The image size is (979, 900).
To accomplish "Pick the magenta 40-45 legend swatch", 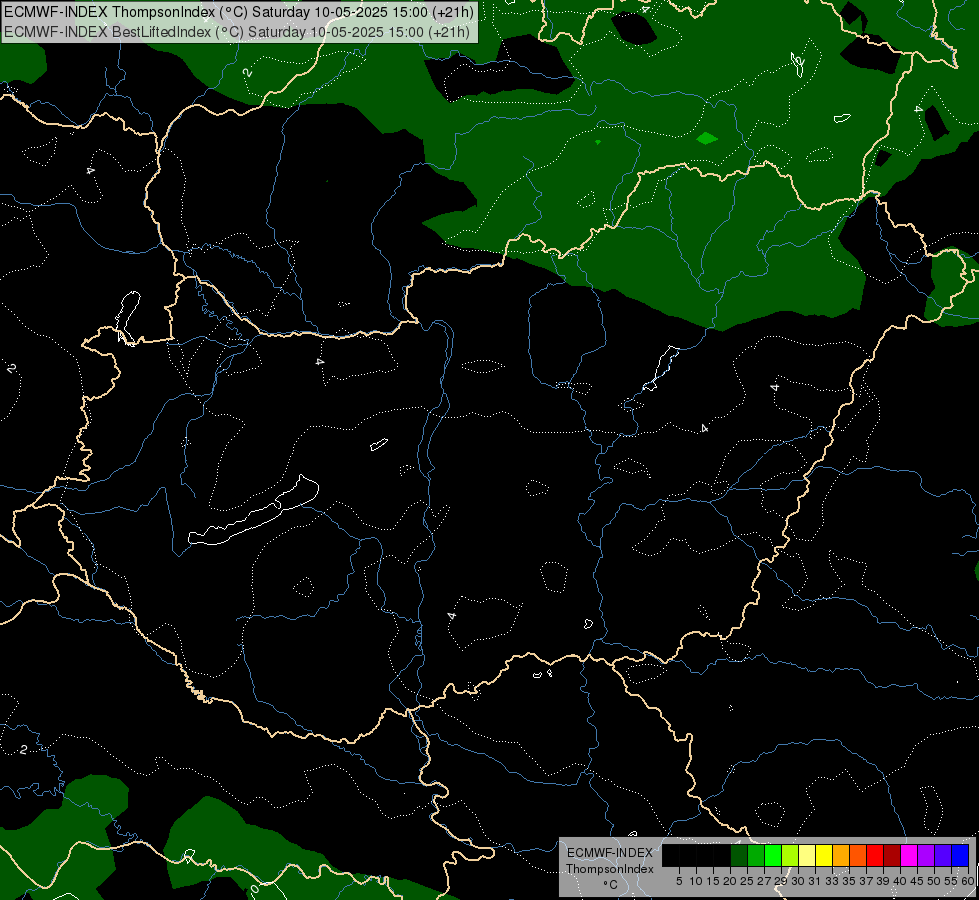I will (x=909, y=855).
